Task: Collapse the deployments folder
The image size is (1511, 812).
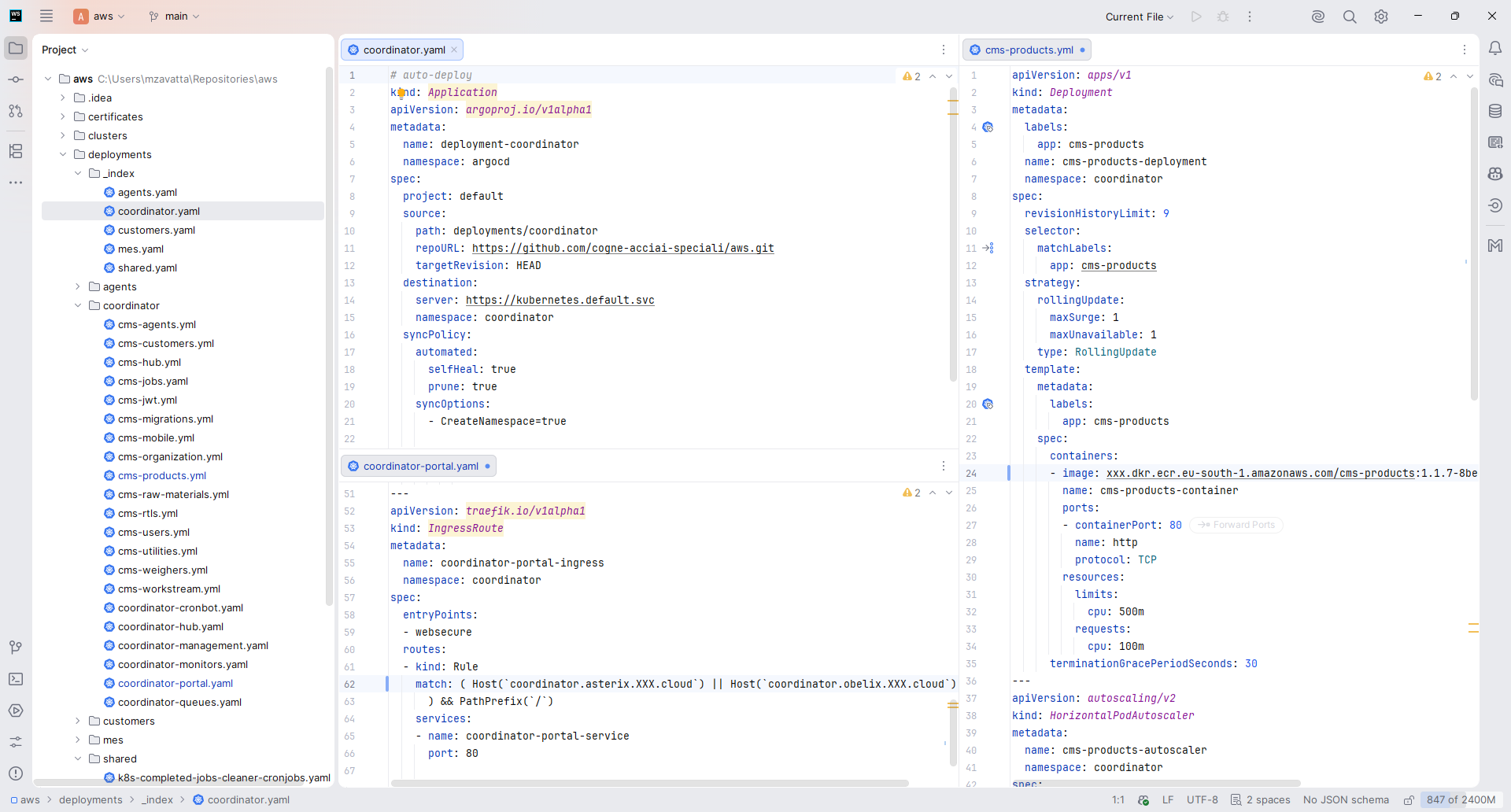Action: (63, 154)
